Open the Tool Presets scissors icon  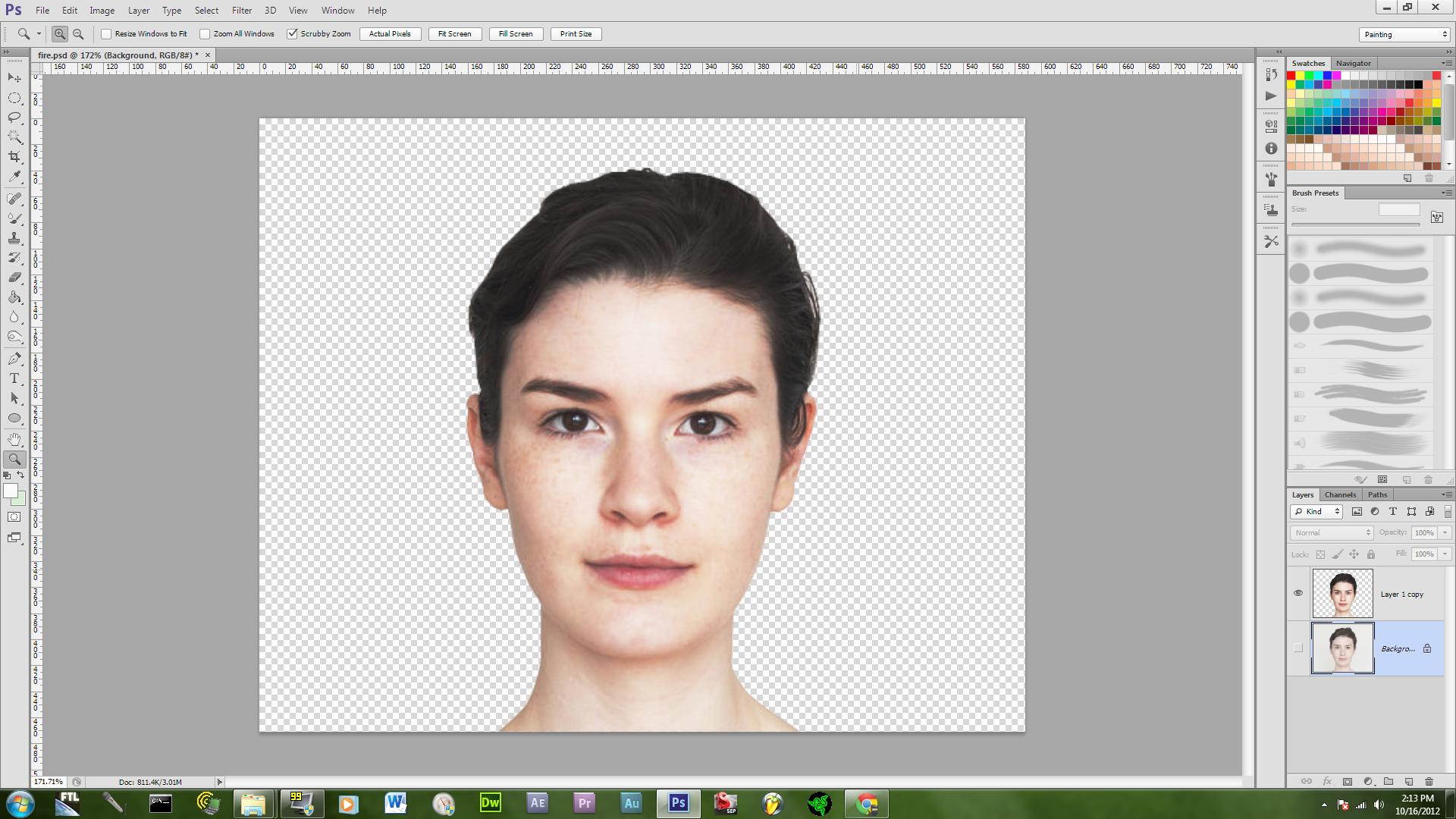coord(1271,241)
